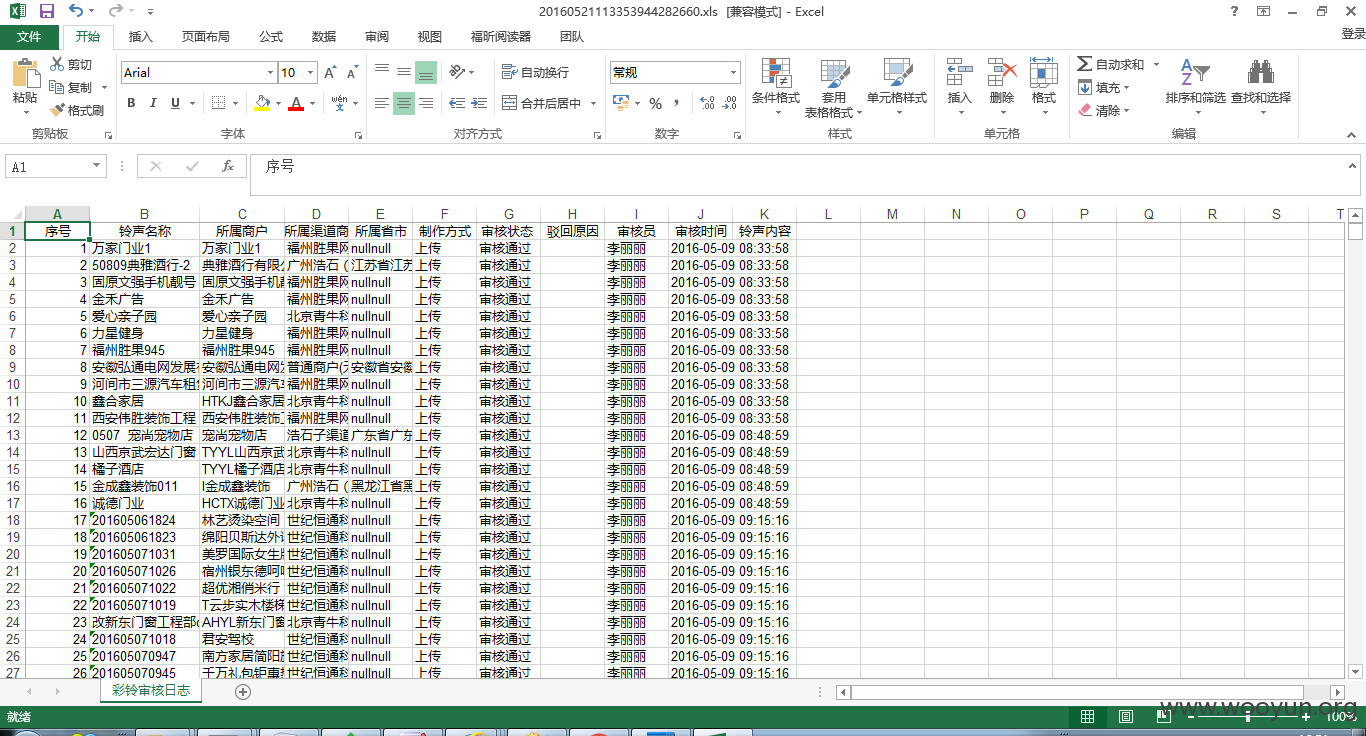1366x736 pixels.
Task: Toggle italic formatting
Action: point(153,103)
